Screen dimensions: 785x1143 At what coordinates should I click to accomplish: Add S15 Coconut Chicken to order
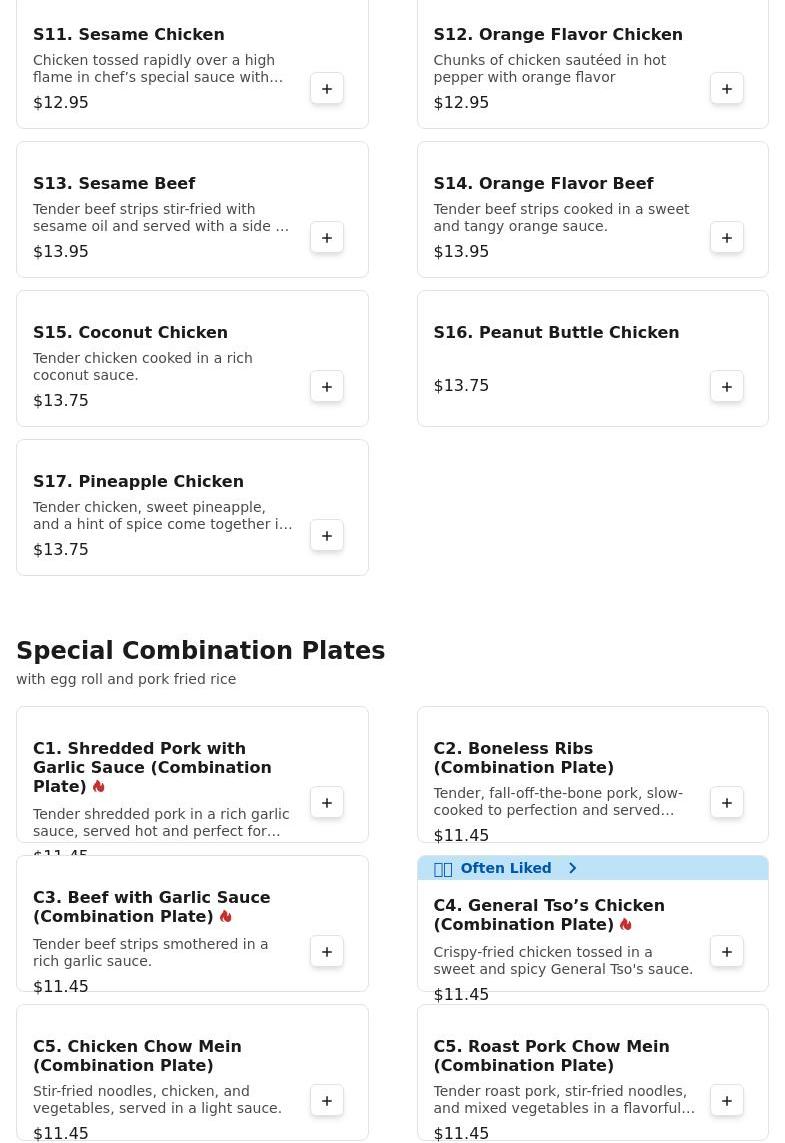tap(327, 387)
